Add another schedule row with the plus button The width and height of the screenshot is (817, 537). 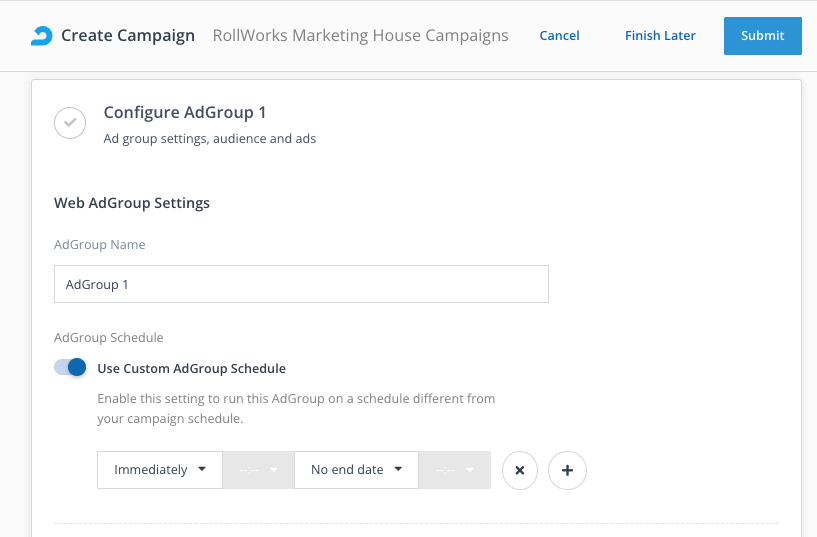tap(568, 470)
